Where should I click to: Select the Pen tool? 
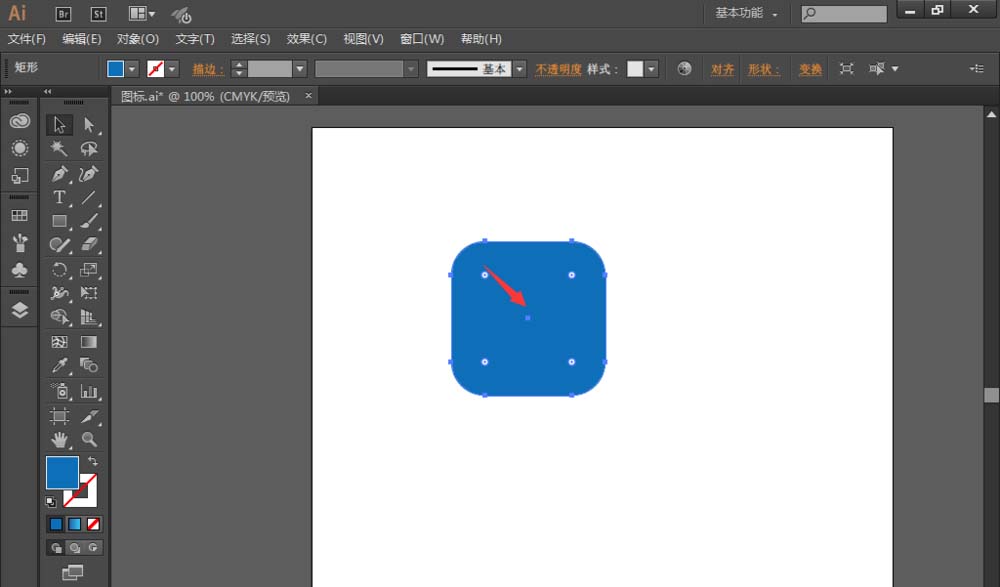pos(59,174)
